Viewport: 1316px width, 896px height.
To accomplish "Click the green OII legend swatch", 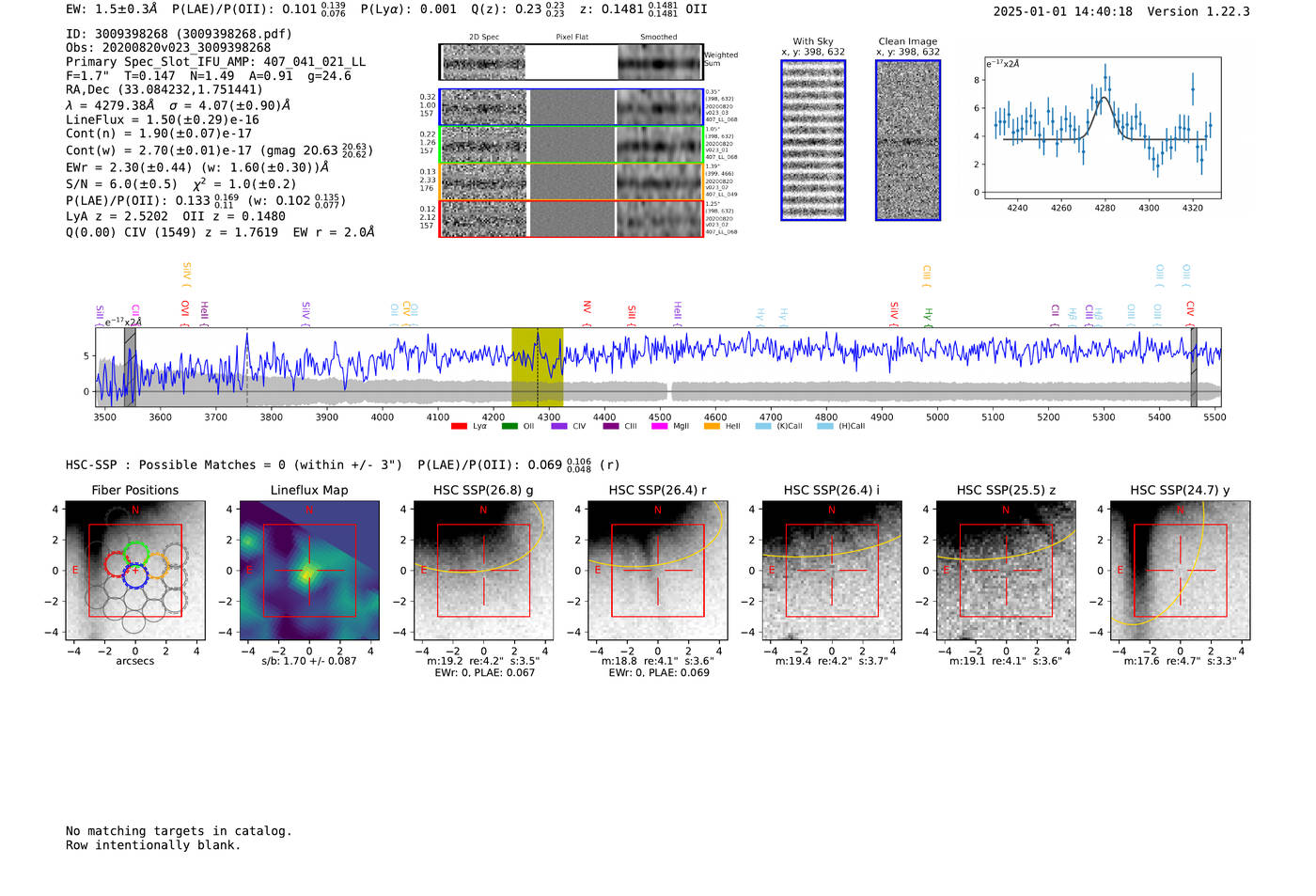I will pos(509,426).
